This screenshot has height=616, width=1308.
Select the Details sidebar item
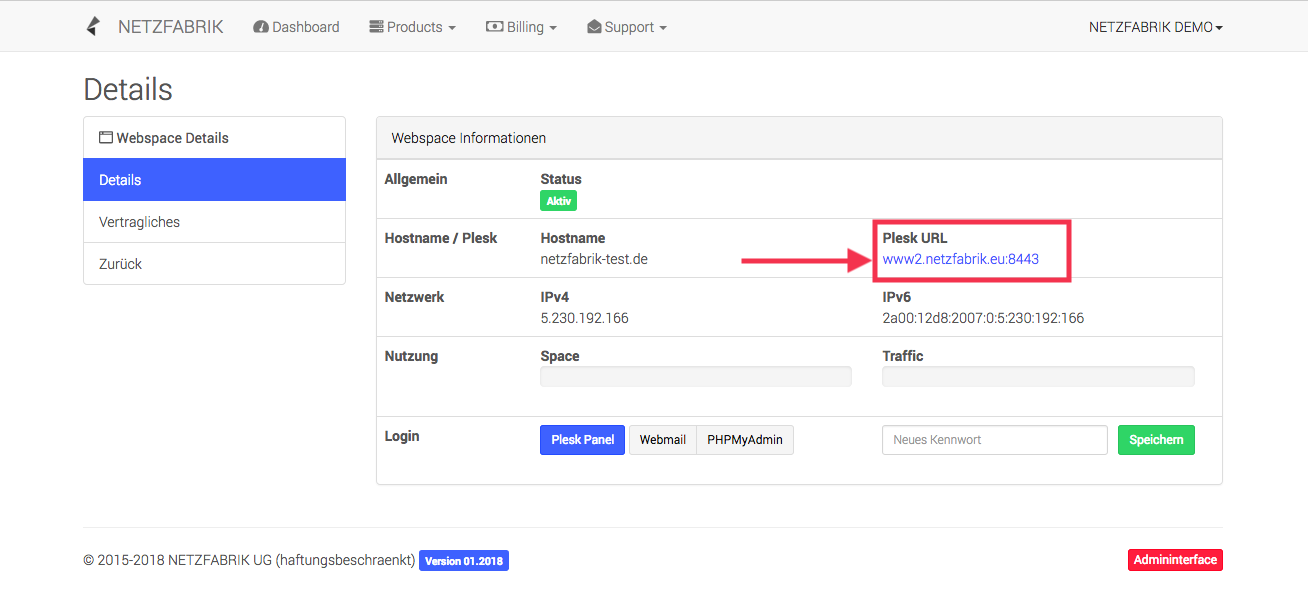pos(215,180)
